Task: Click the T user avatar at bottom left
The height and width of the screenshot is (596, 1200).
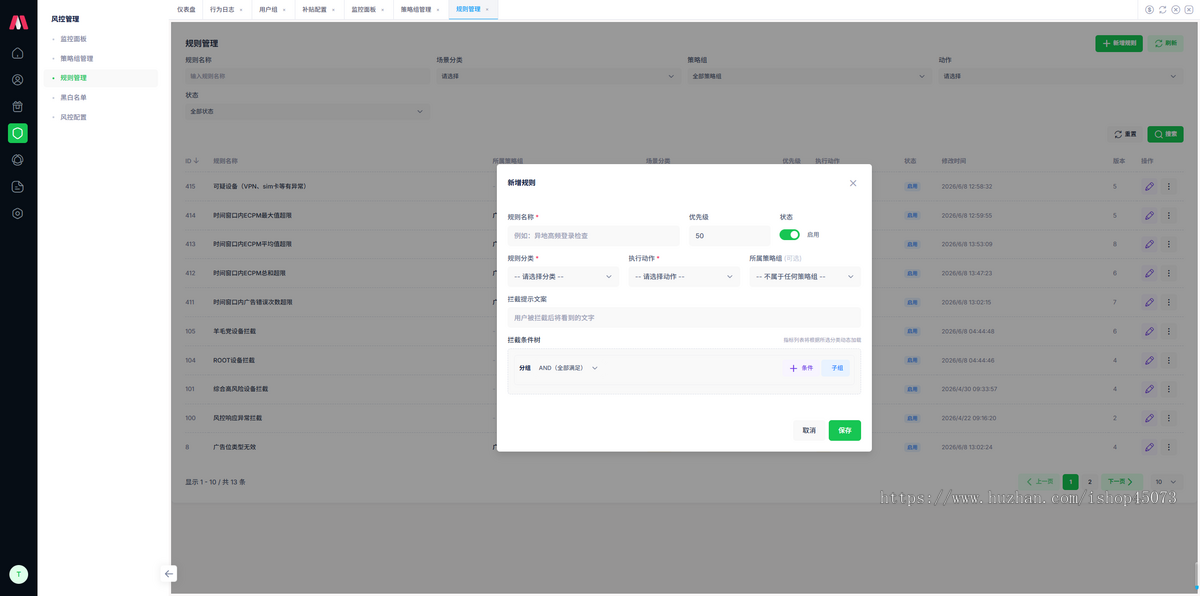Action: point(18,574)
